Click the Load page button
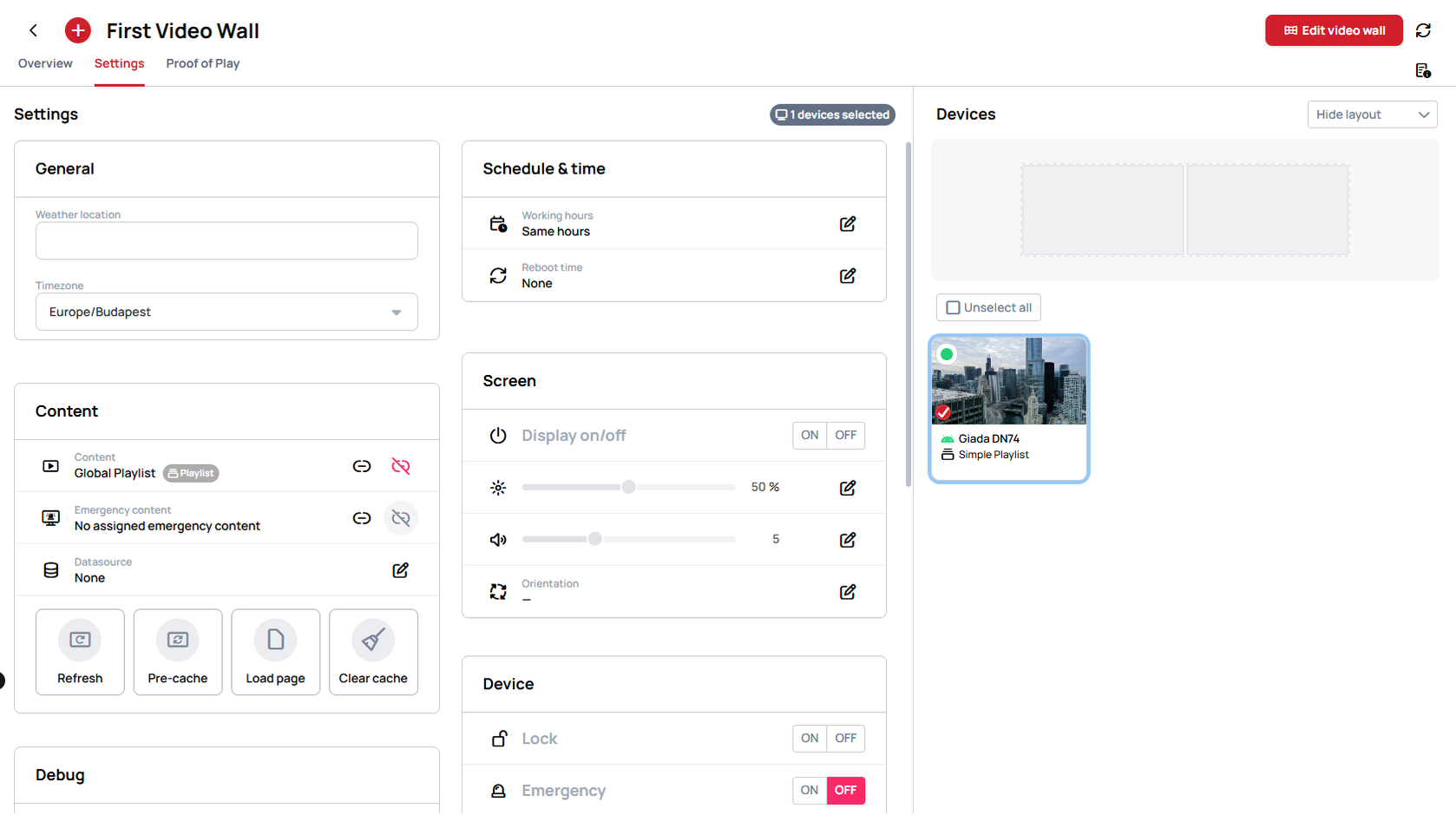The height and width of the screenshot is (815, 1456). (276, 652)
